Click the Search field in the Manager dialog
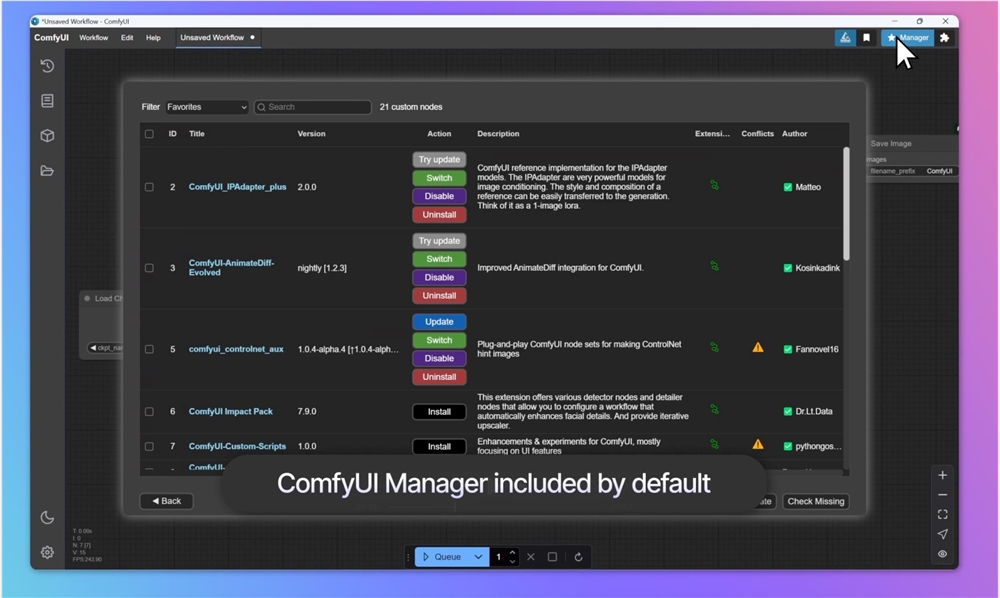Screen dimensions: 1000x598 coord(312,107)
